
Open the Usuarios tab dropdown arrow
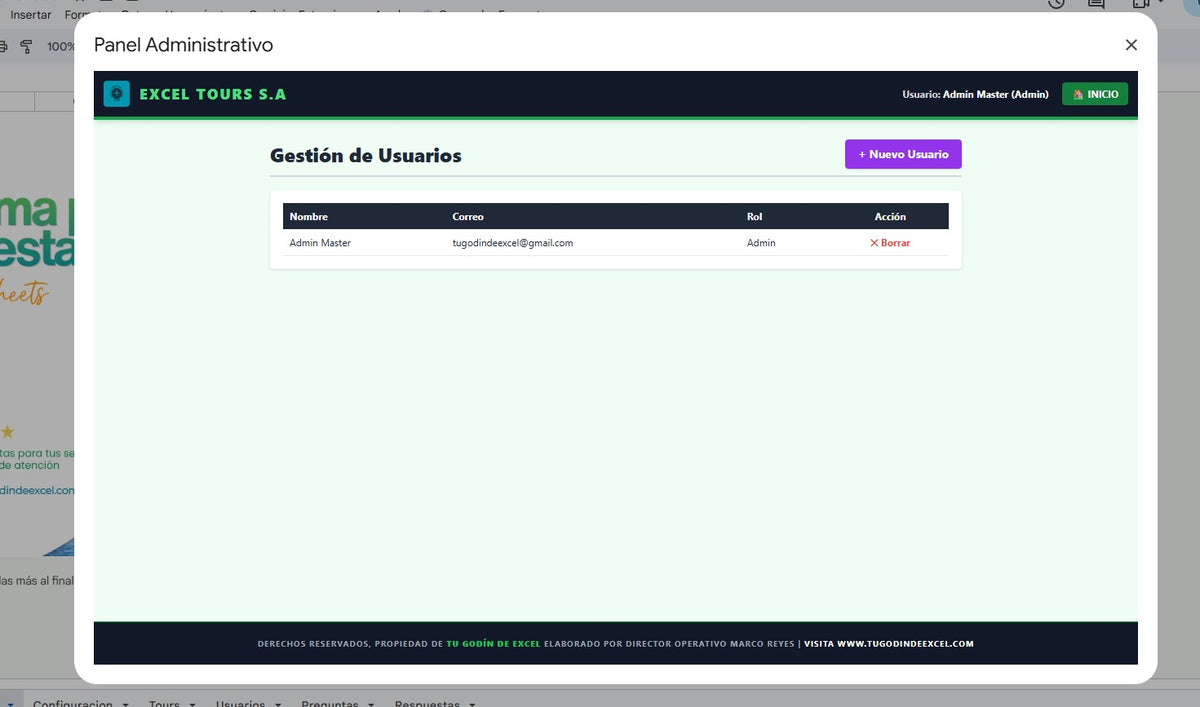[278, 704]
